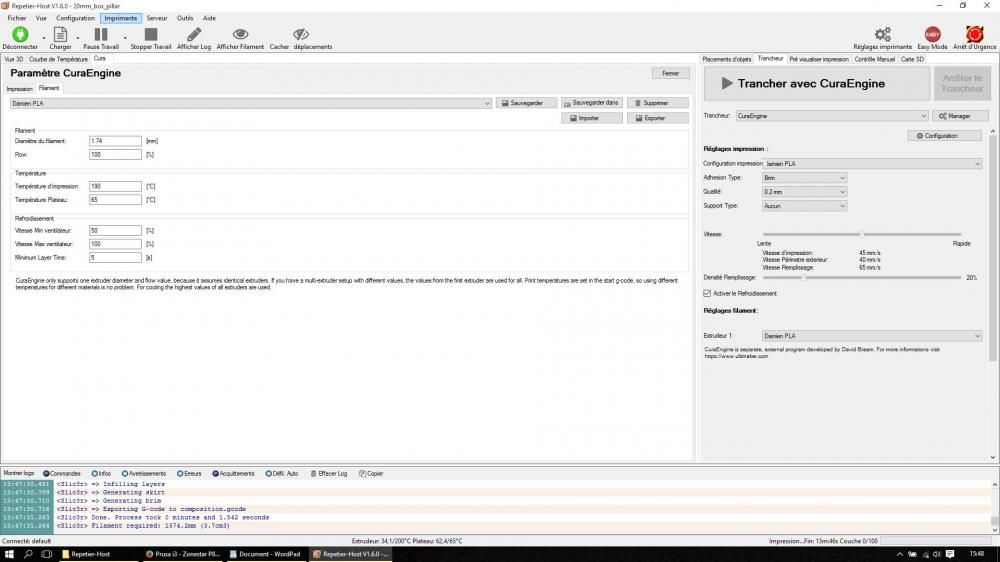Open Windows Start menu
Screen dimensions: 1000x562
point(9,554)
